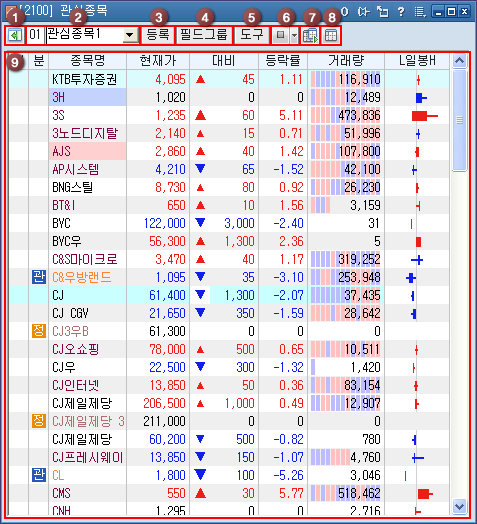Expand the 관심종목1 group dropdown
477x524 pixels.
[130, 35]
